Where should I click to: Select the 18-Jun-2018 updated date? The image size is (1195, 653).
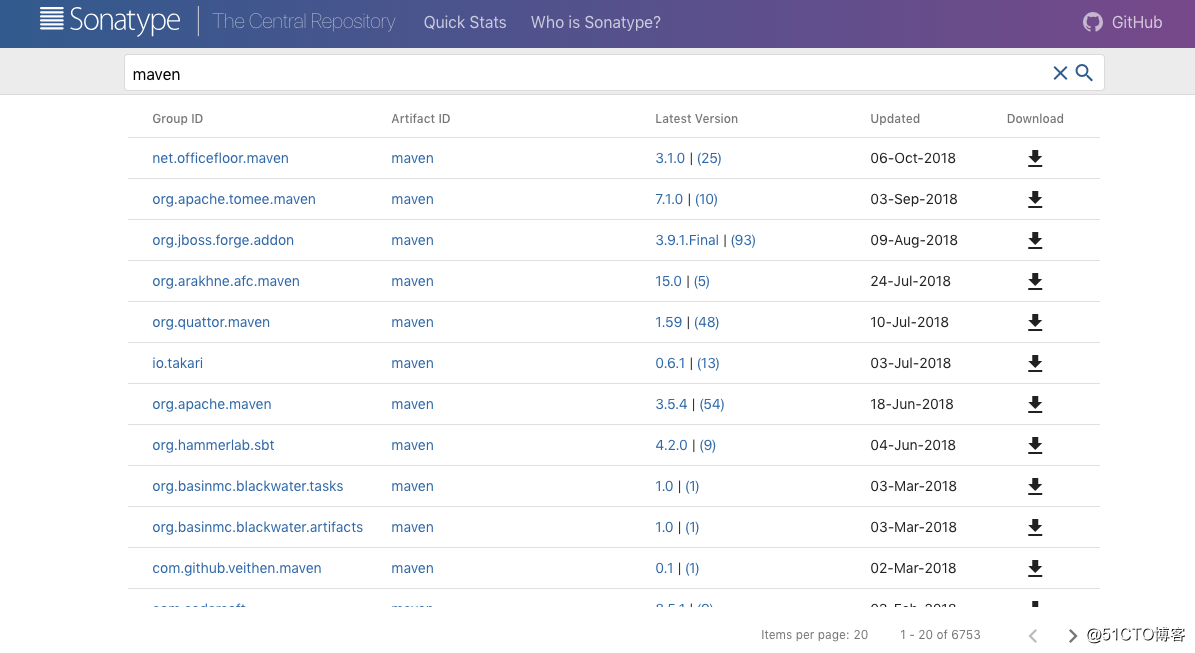pos(911,405)
